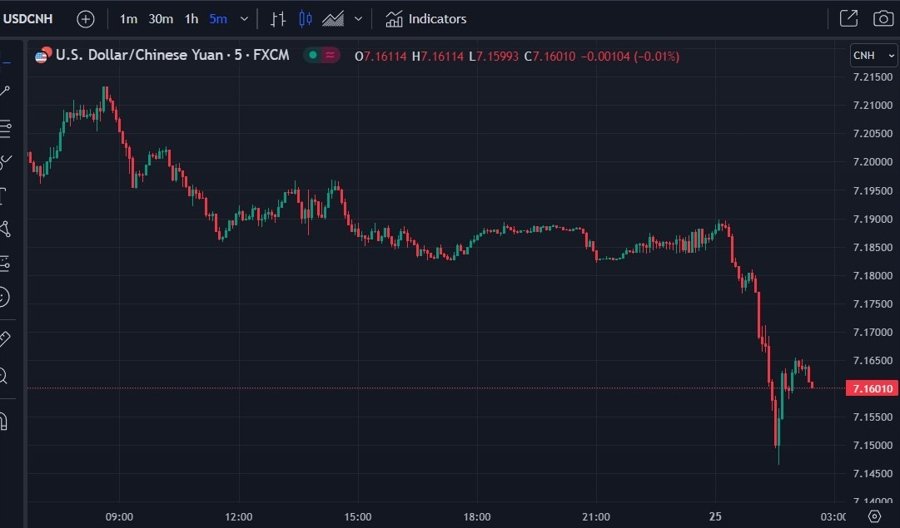The image size is (900, 528).
Task: Click the add symbol plus icon
Action: [x=86, y=19]
